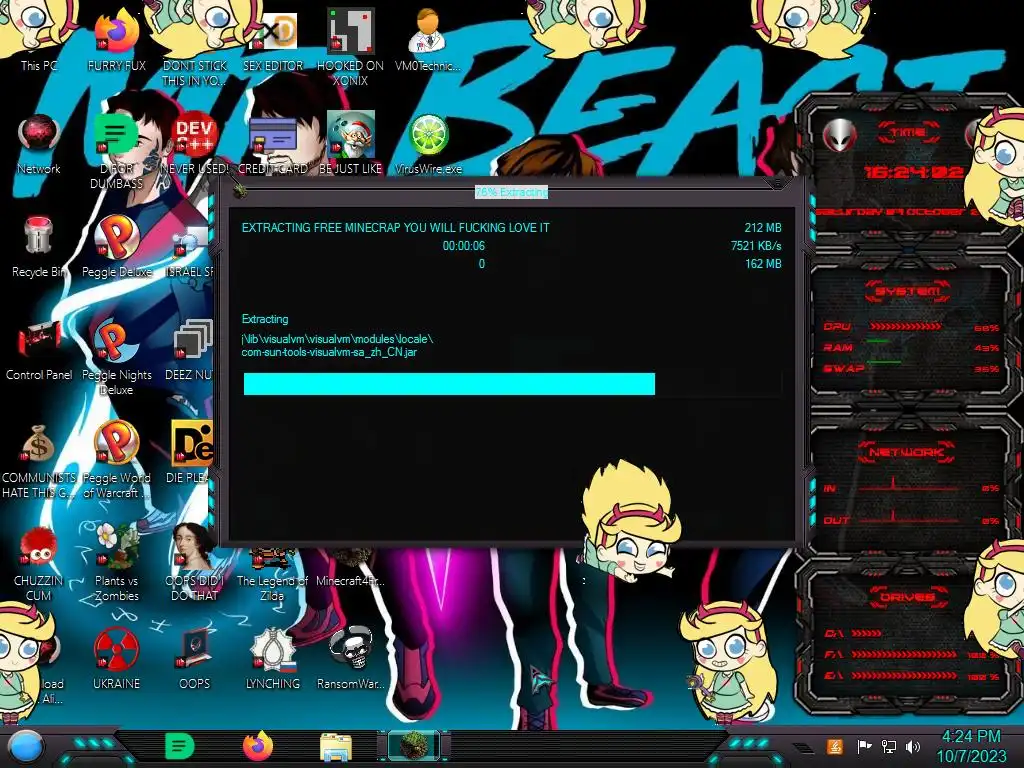This screenshot has width=1024, height=768.
Task: Click the 16:24:02 clock display in widget
Action: coord(913,172)
